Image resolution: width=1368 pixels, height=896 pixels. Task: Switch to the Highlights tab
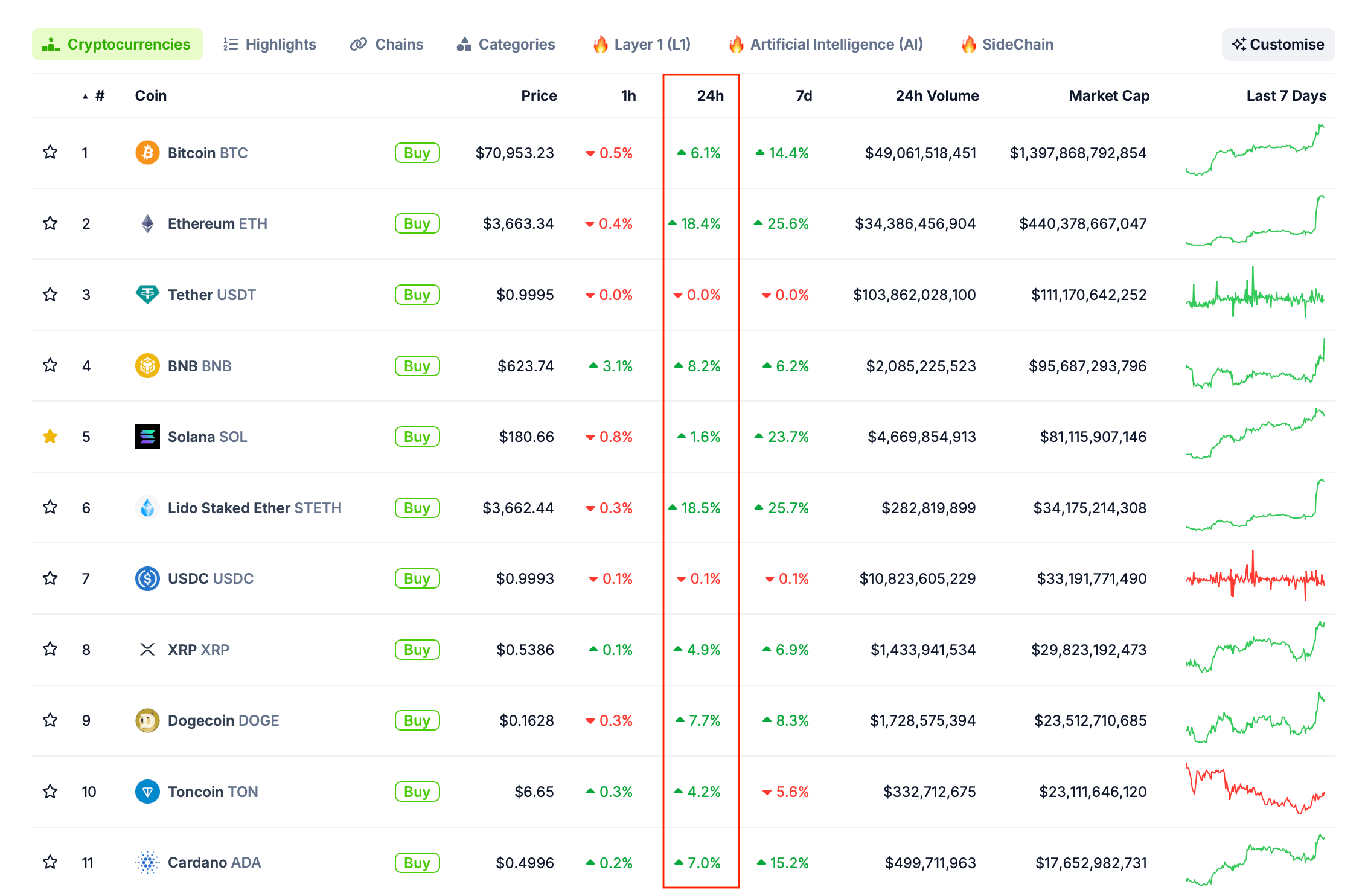(269, 44)
